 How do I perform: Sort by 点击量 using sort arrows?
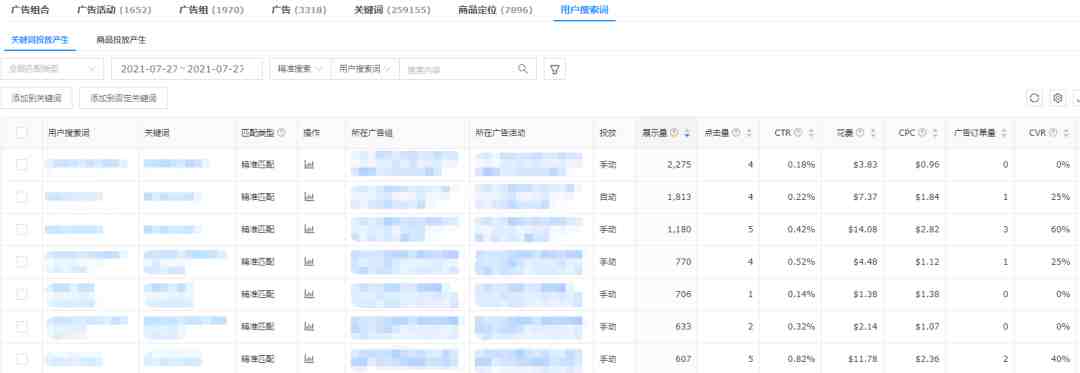[x=749, y=133]
